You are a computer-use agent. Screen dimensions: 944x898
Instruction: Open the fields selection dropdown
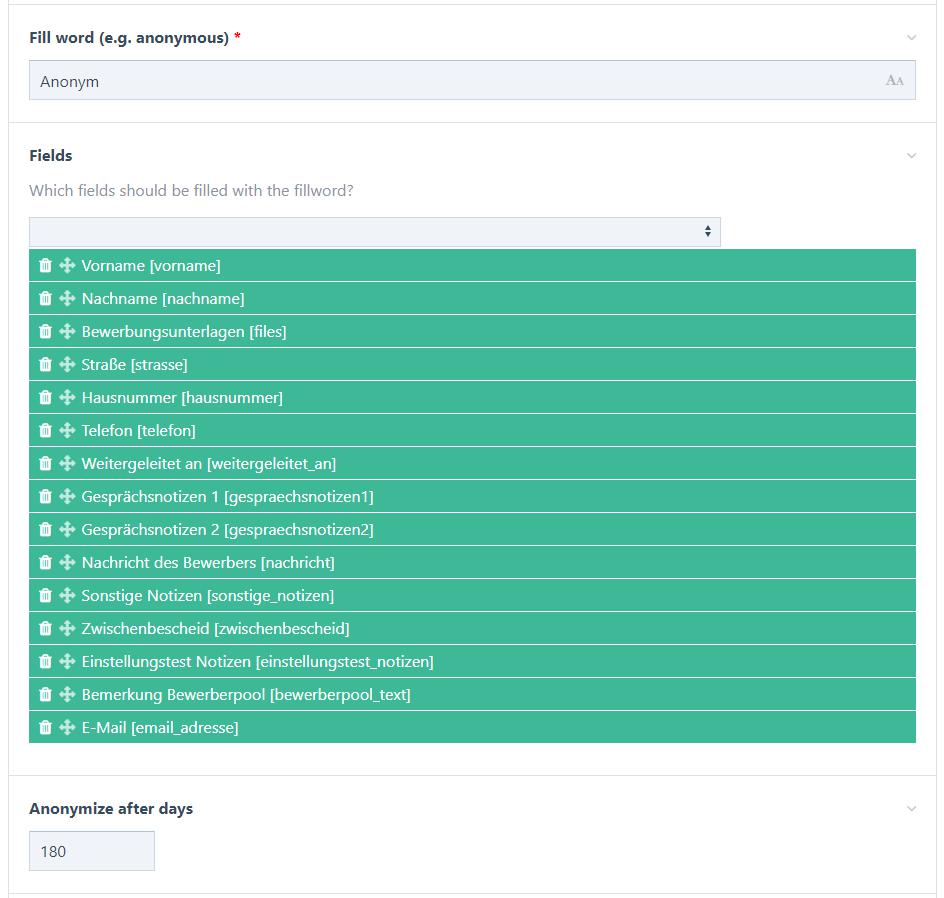point(374,232)
